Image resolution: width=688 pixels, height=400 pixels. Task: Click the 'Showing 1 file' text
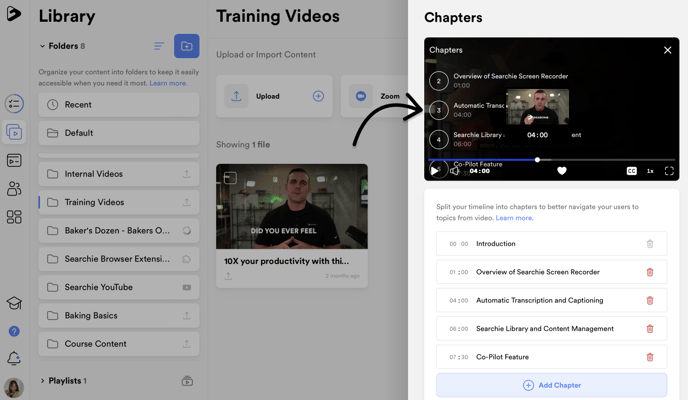(243, 144)
